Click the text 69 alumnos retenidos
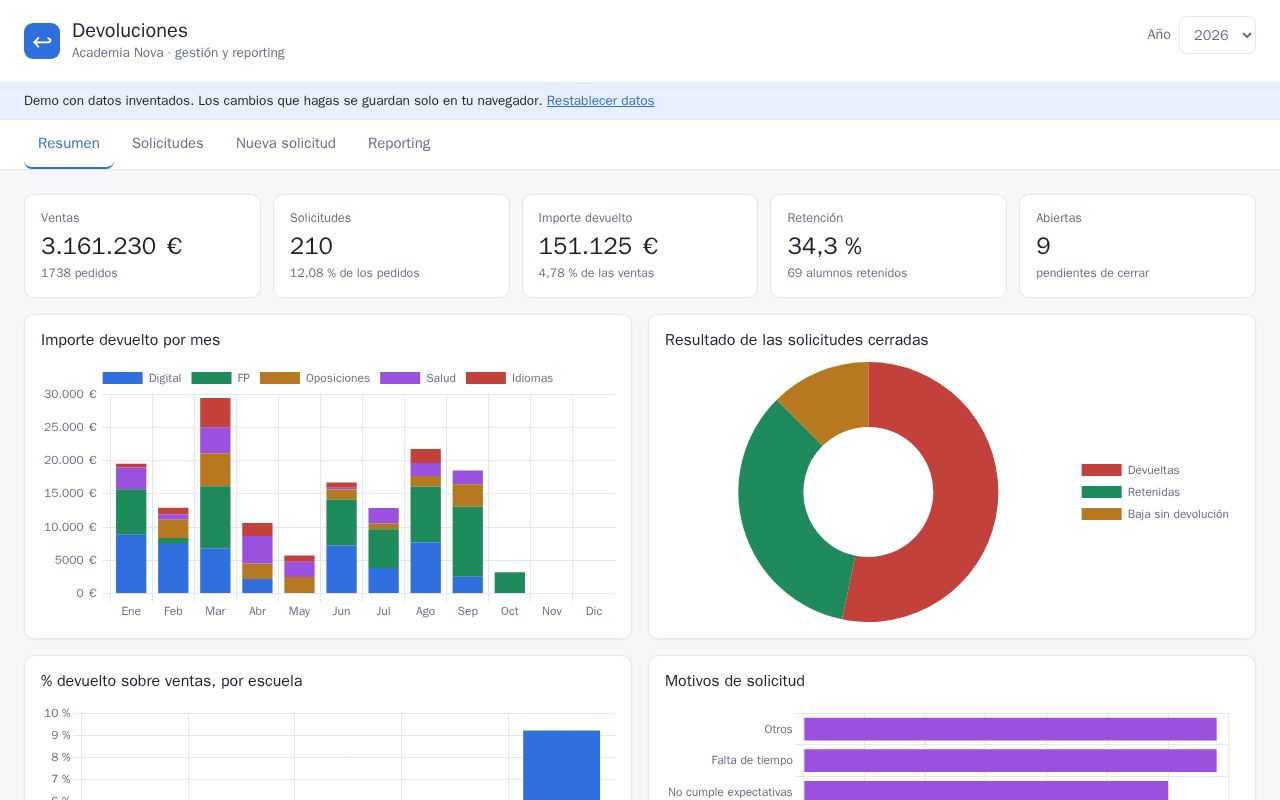Screen dimensions: 1280x800 point(847,273)
